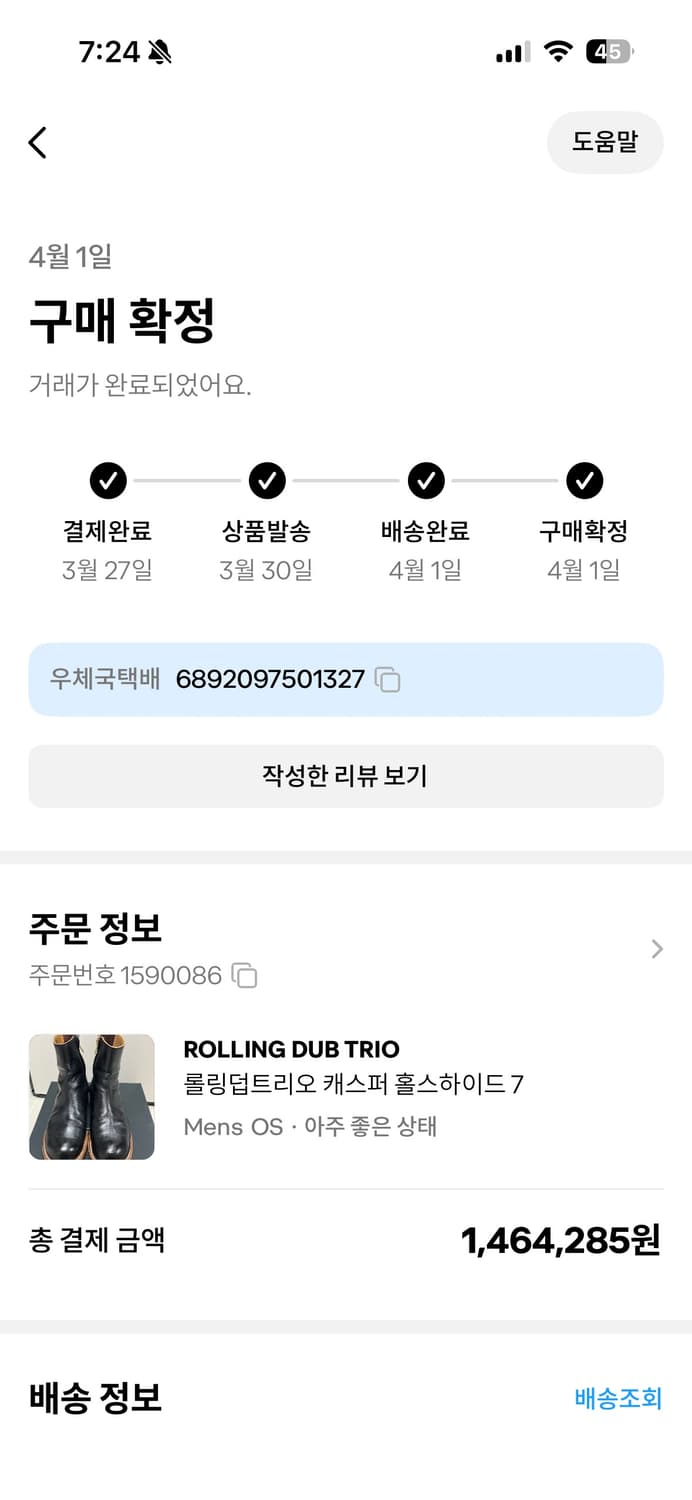
Task: Tap the back arrow at top left
Action: 38,143
